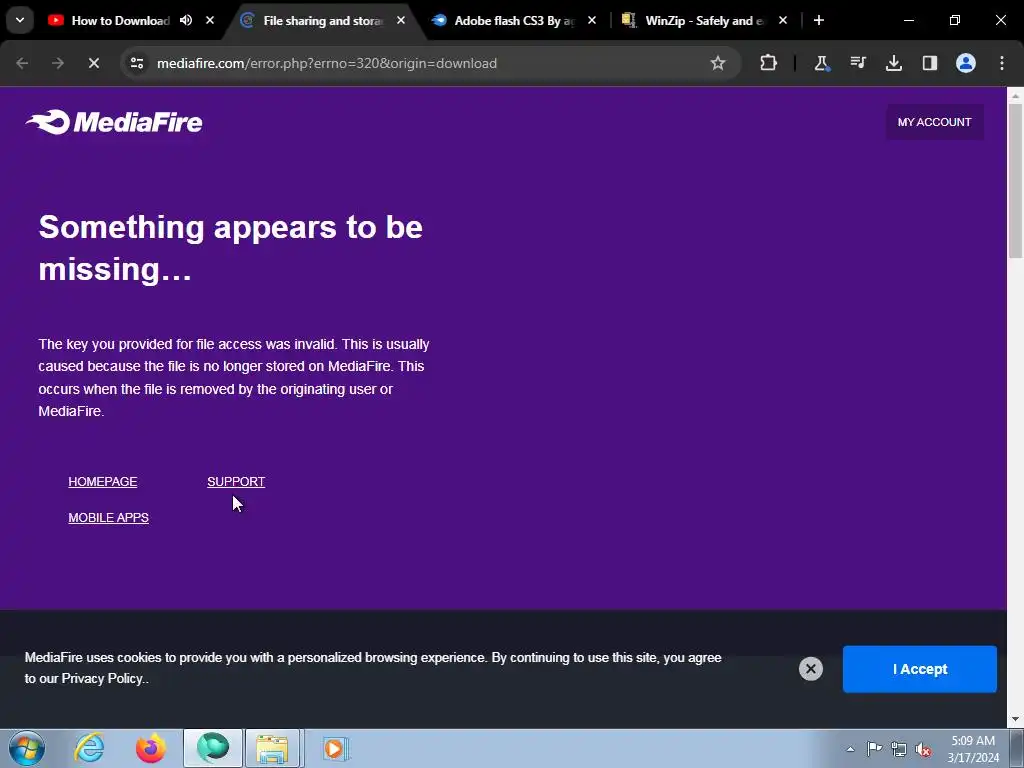Open browser Downloads icon

[x=893, y=63]
